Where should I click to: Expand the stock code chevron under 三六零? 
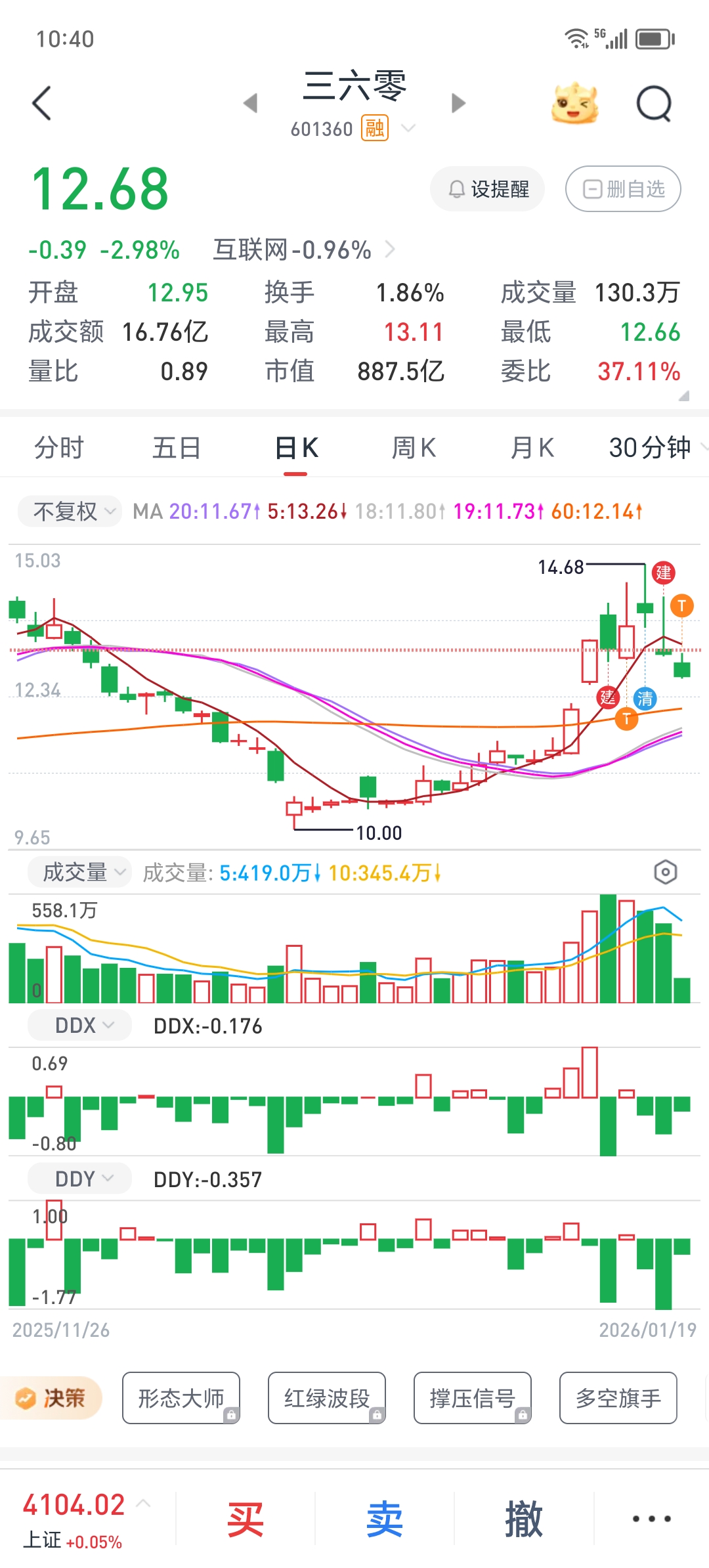pyautogui.click(x=408, y=128)
